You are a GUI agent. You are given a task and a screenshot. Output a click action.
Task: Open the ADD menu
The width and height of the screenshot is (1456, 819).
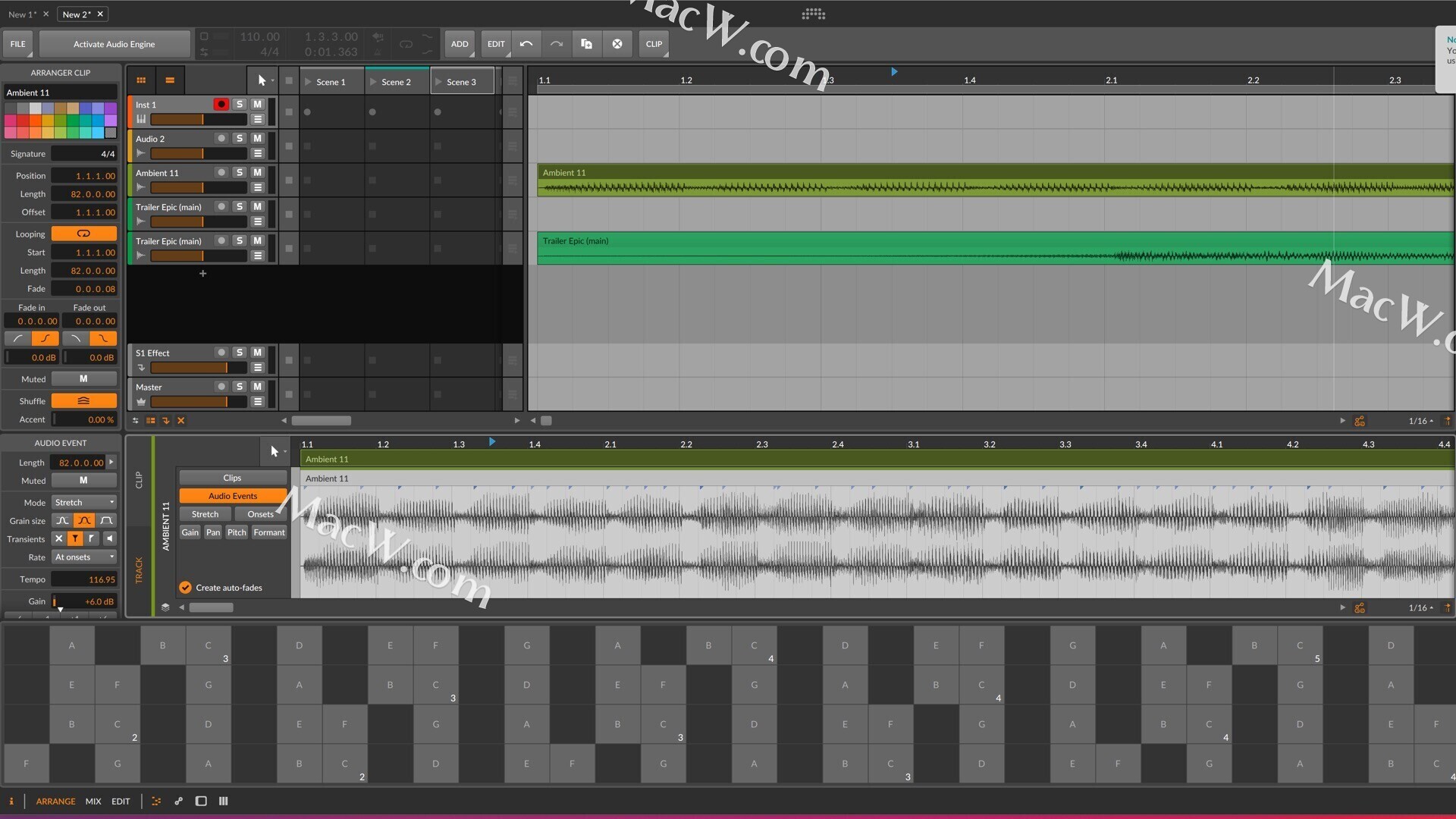pyautogui.click(x=460, y=44)
